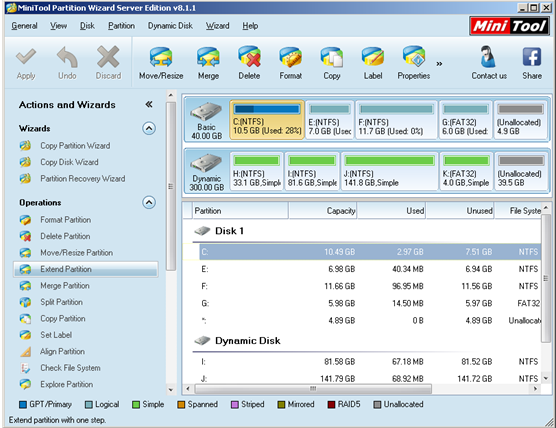
Task: Open the Partition menu
Action: 121,26
